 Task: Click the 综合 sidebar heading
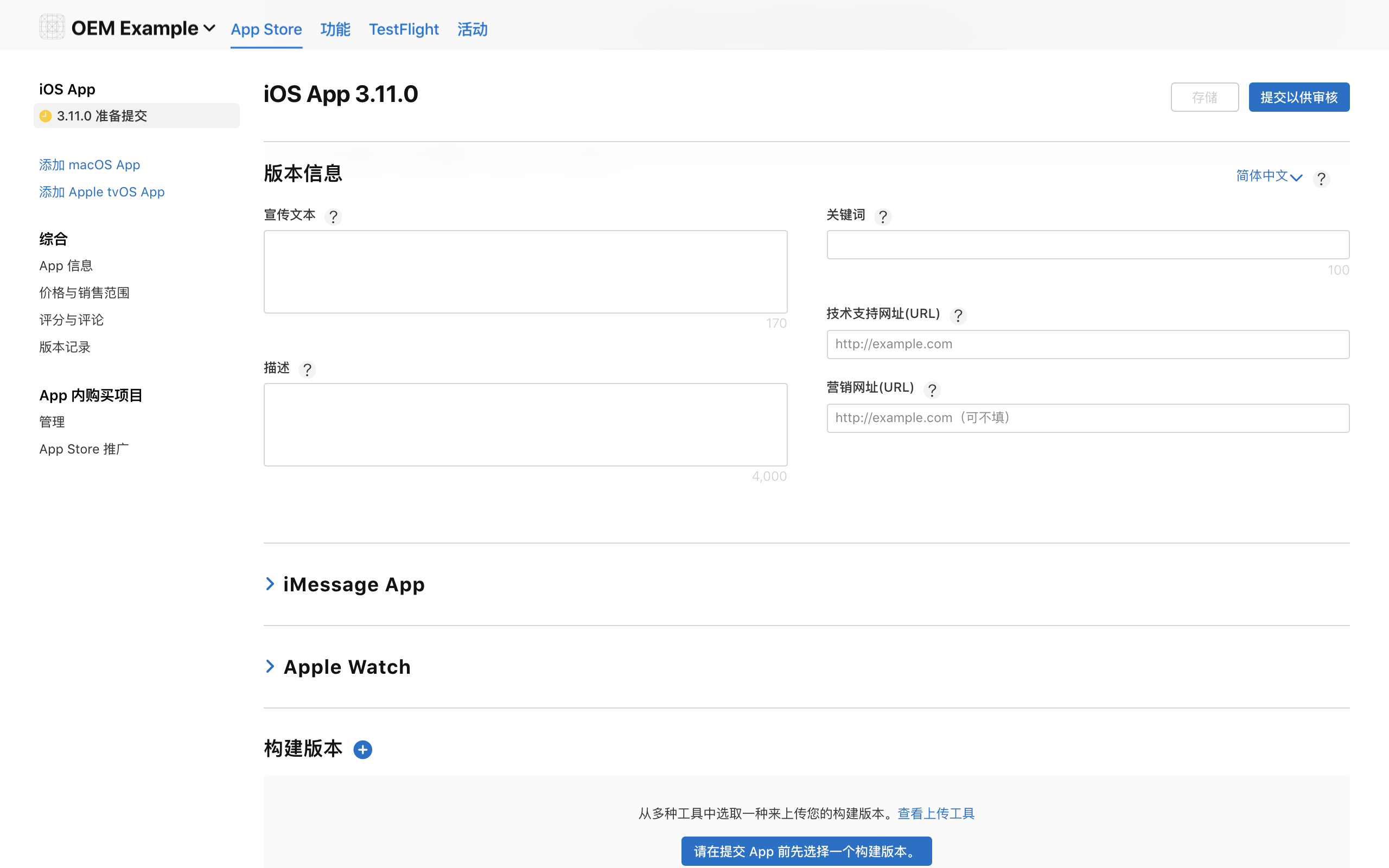point(53,239)
